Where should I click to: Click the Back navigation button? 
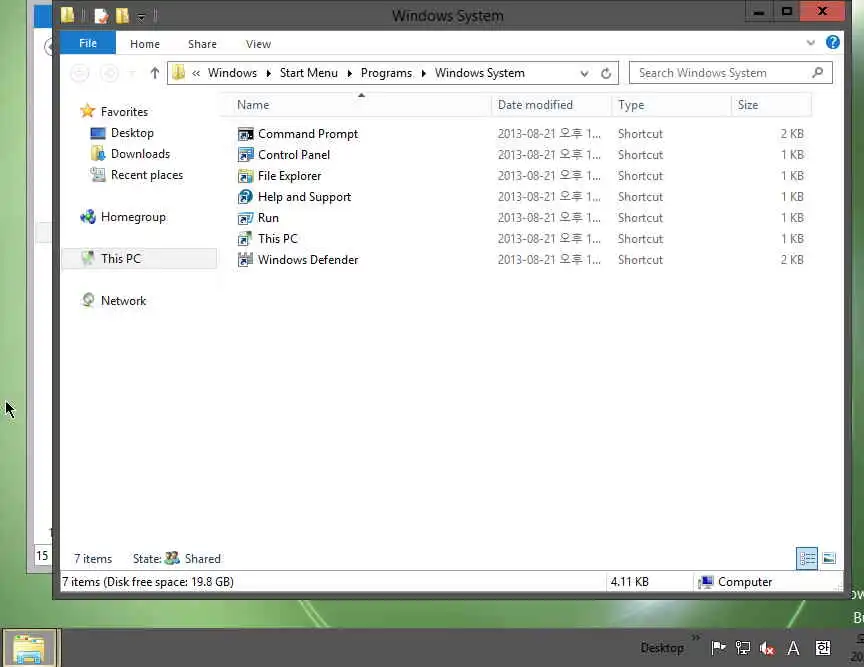point(79,73)
